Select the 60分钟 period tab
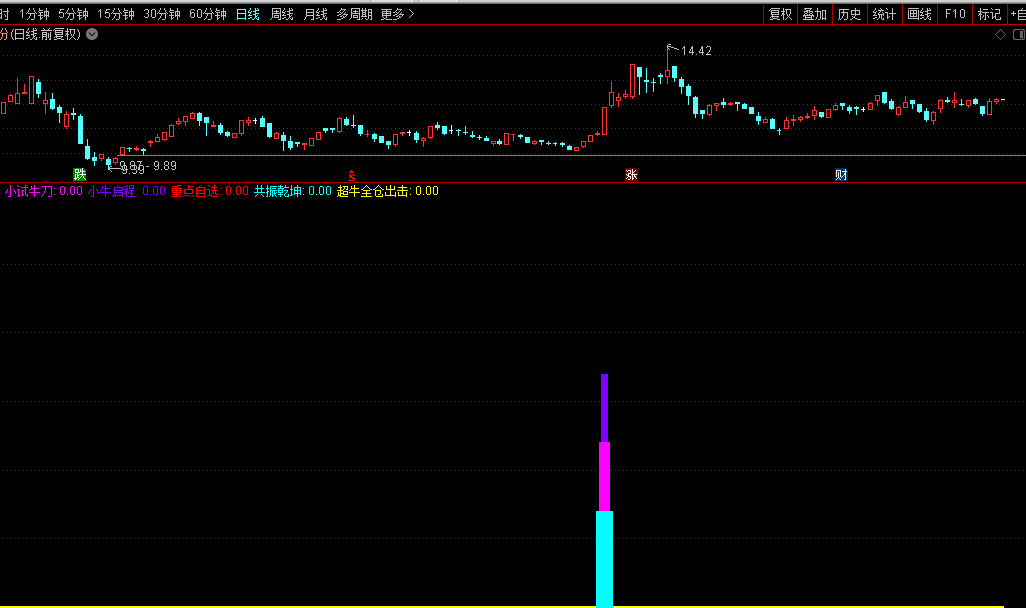The height and width of the screenshot is (608, 1026). (208, 14)
